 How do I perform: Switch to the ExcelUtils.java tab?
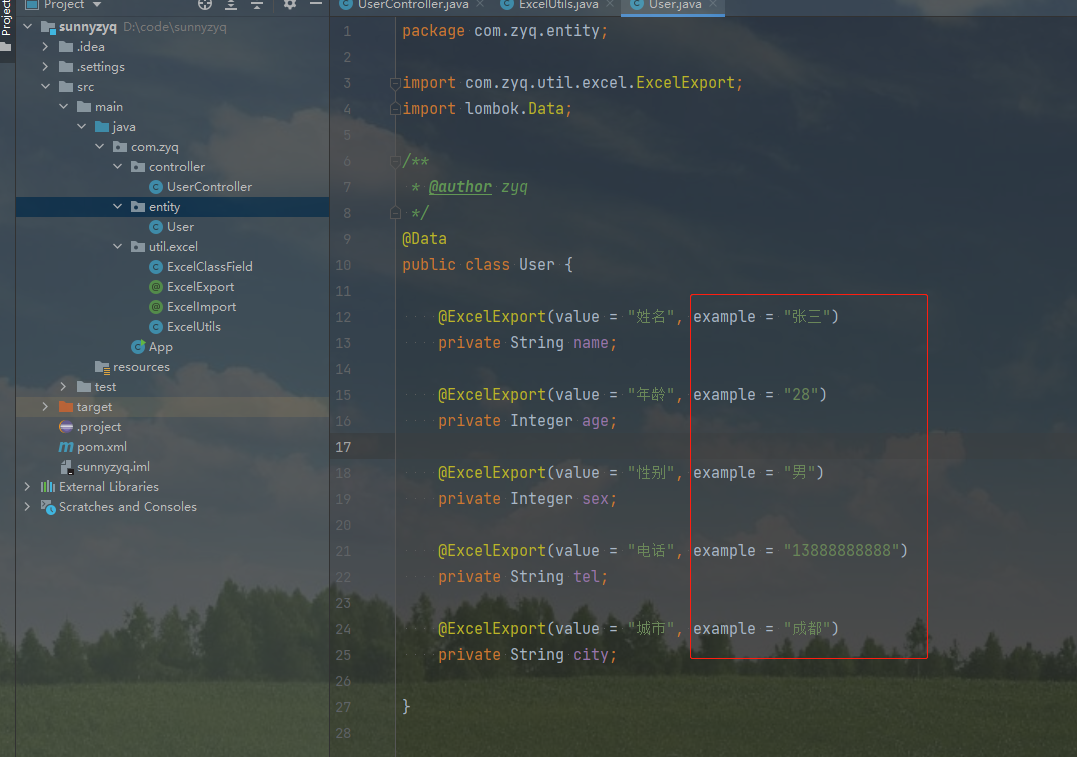click(558, 5)
